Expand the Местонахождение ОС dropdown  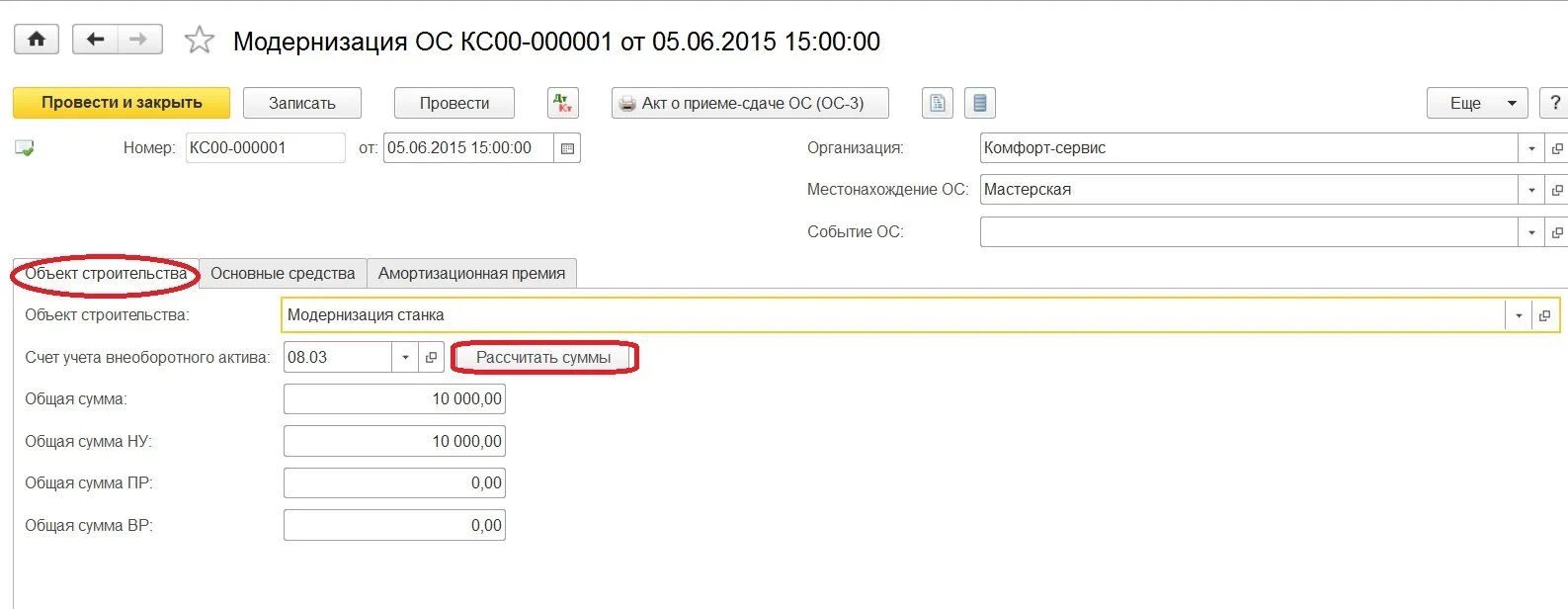[1531, 190]
